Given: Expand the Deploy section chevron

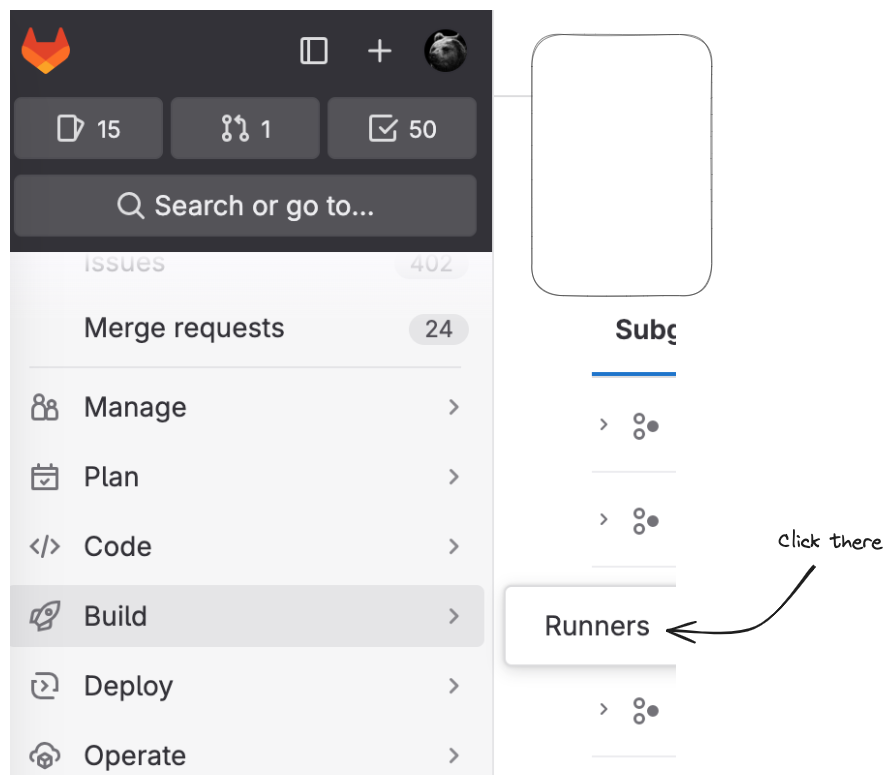Looking at the screenshot, I should (x=453, y=686).
